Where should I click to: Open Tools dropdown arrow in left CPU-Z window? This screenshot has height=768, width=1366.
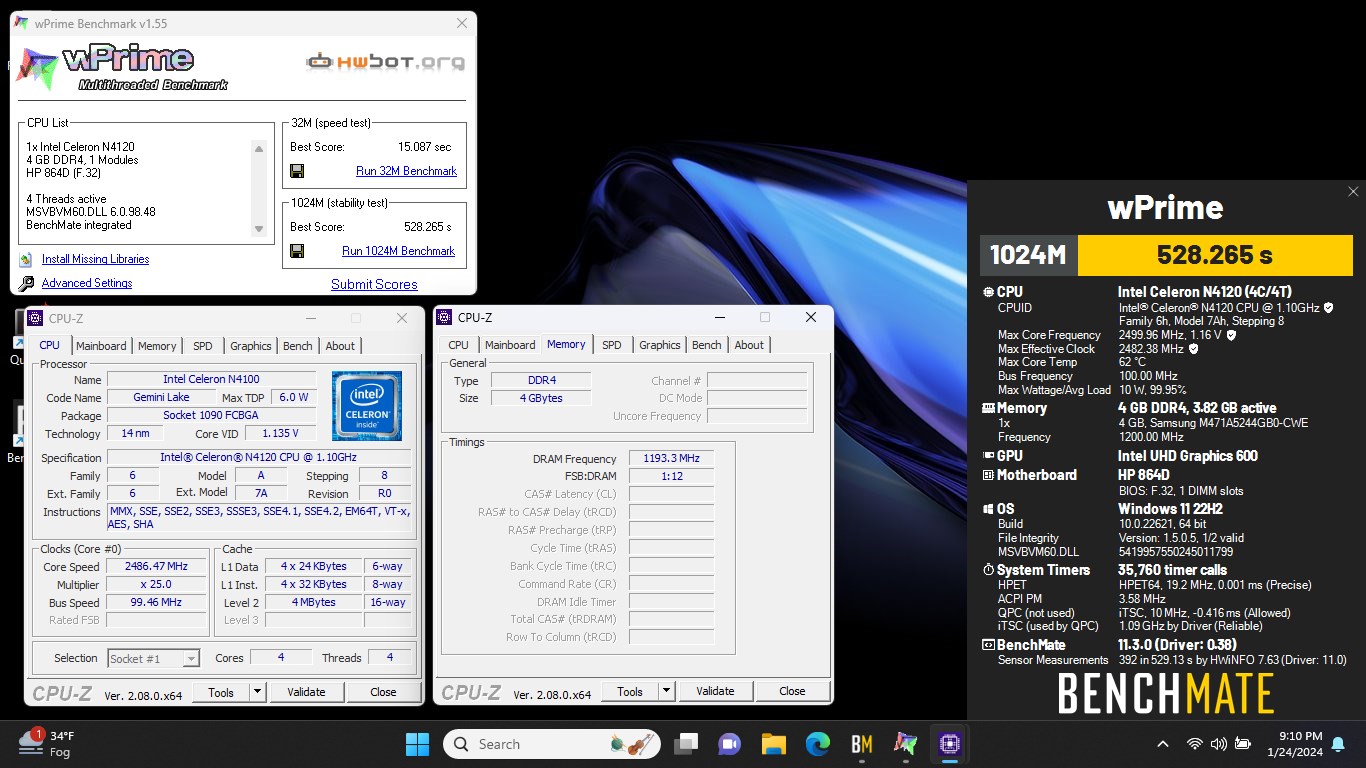point(257,692)
